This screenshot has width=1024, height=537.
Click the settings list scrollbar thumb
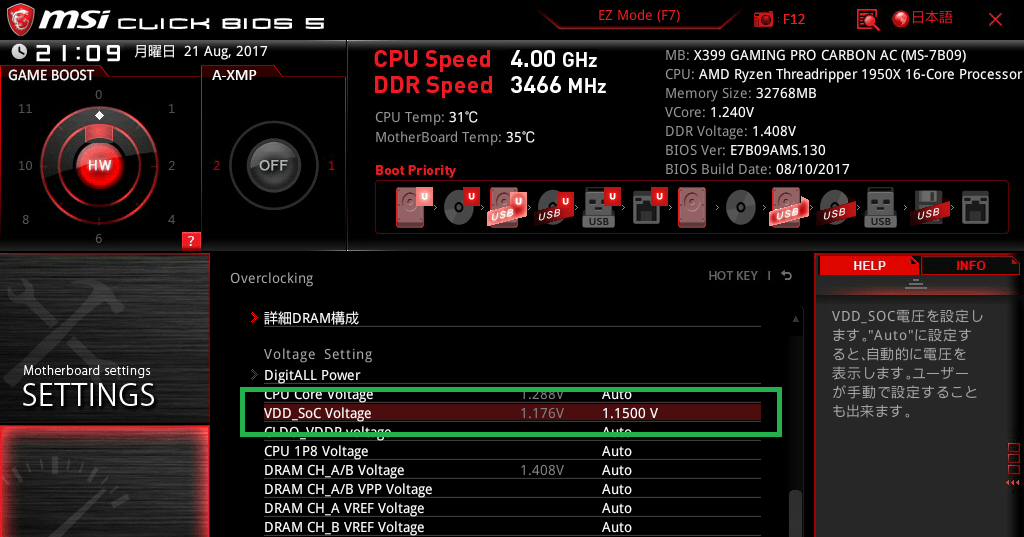click(795, 513)
